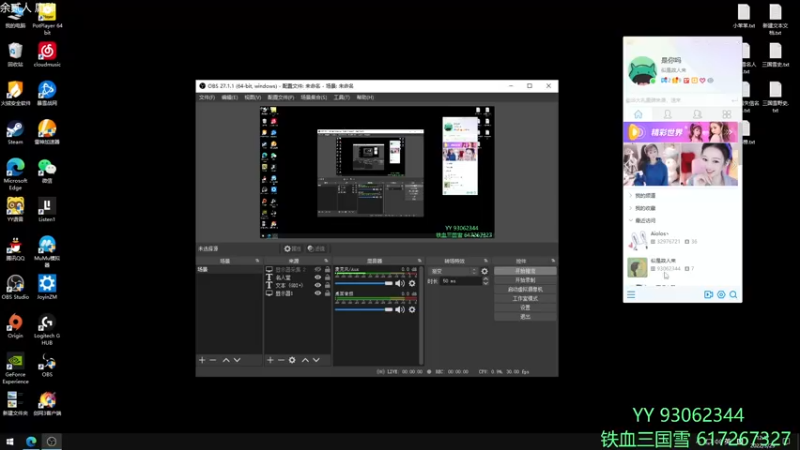Open the first (File) menu in OBS
Image resolution: width=800 pixels, height=450 pixels.
click(207, 97)
